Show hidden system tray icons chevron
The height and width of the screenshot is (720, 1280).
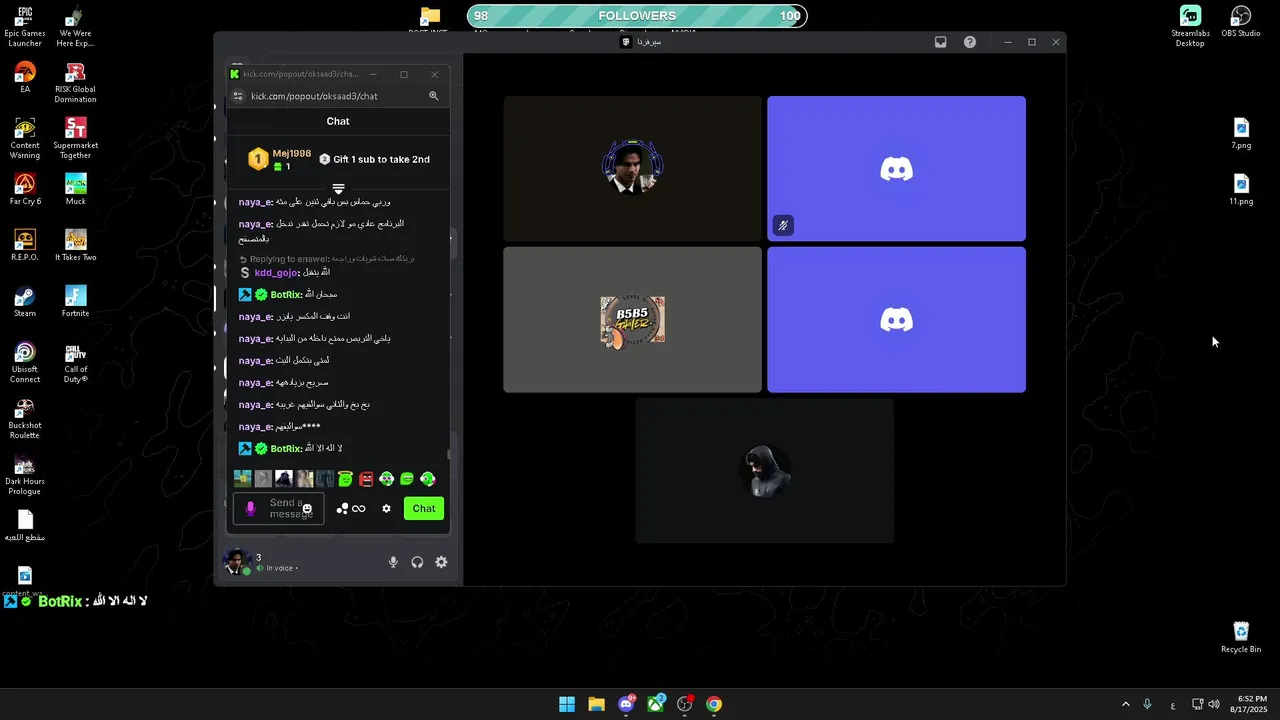[x=1125, y=704]
